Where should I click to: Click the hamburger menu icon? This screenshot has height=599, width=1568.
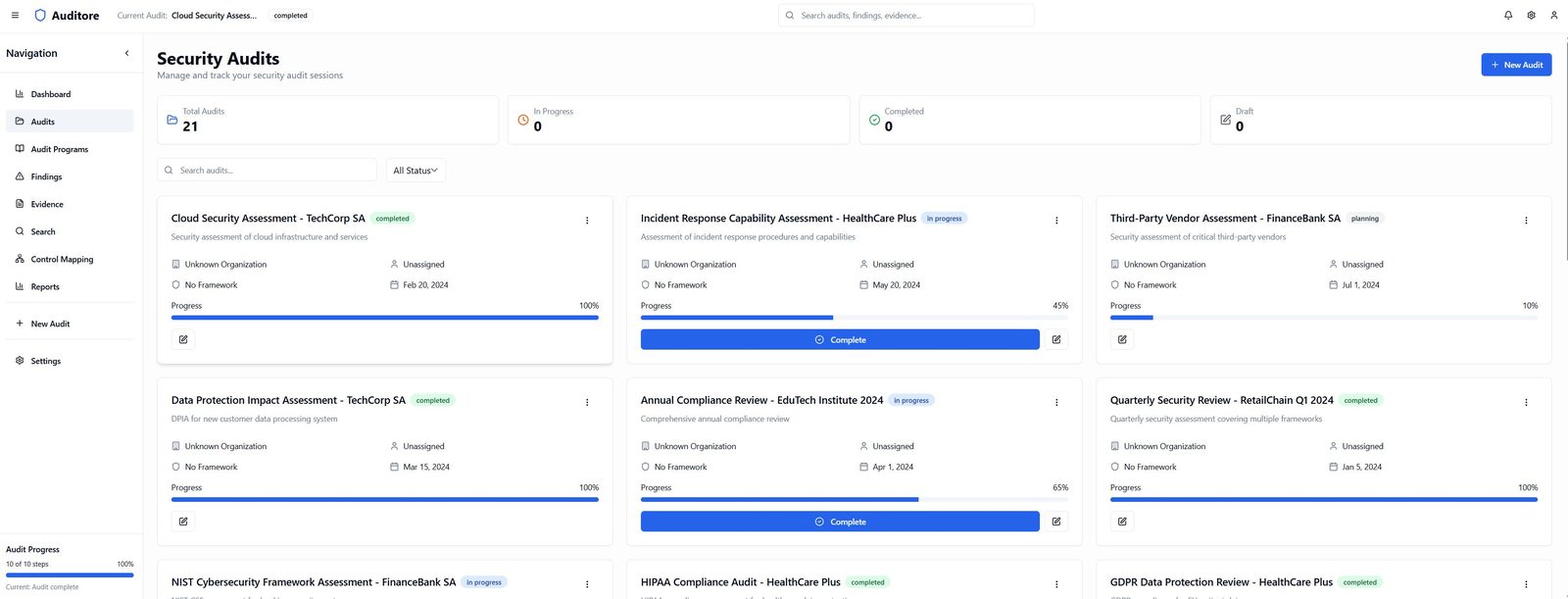pos(14,16)
